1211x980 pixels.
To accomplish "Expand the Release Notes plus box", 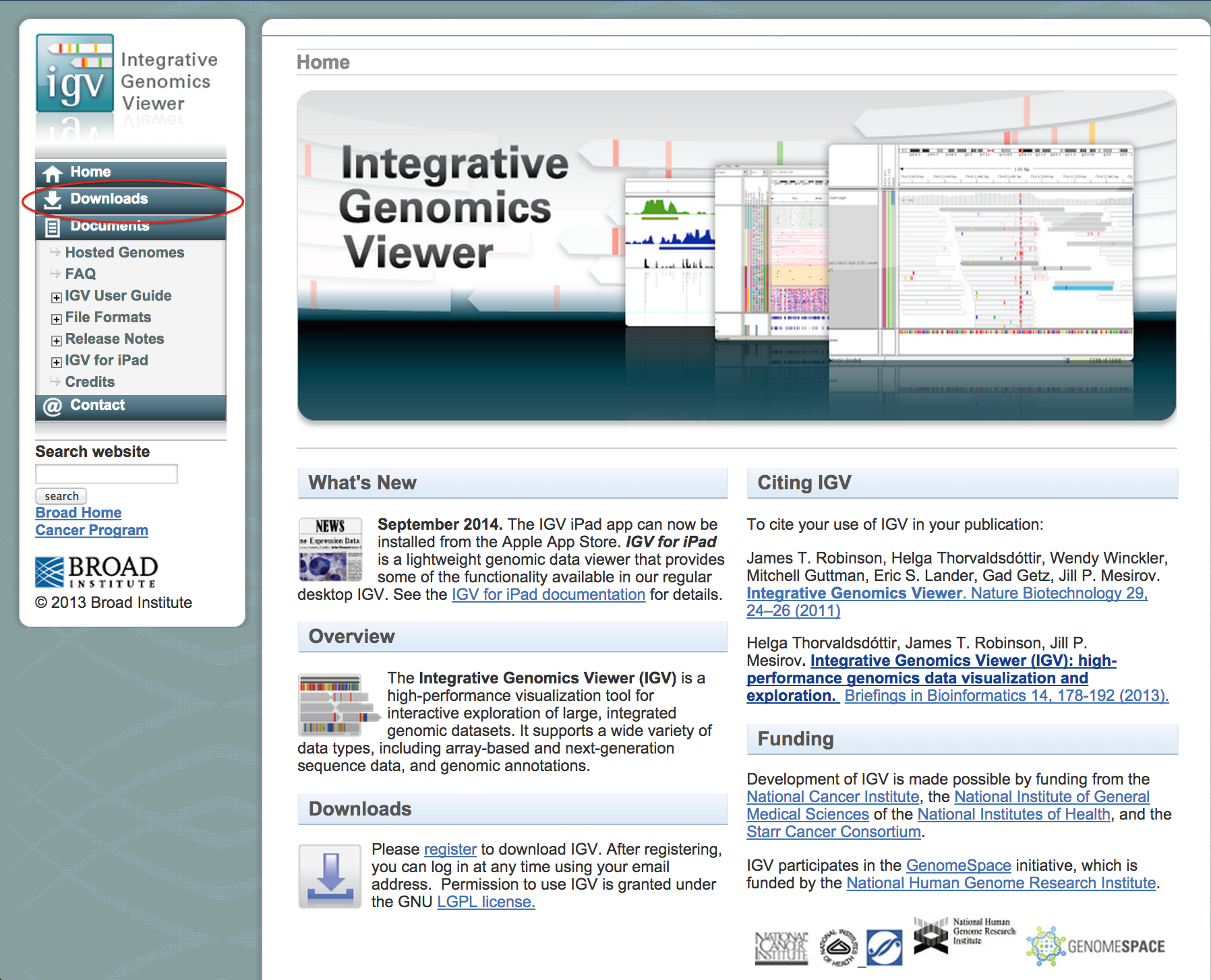I will coord(57,340).
